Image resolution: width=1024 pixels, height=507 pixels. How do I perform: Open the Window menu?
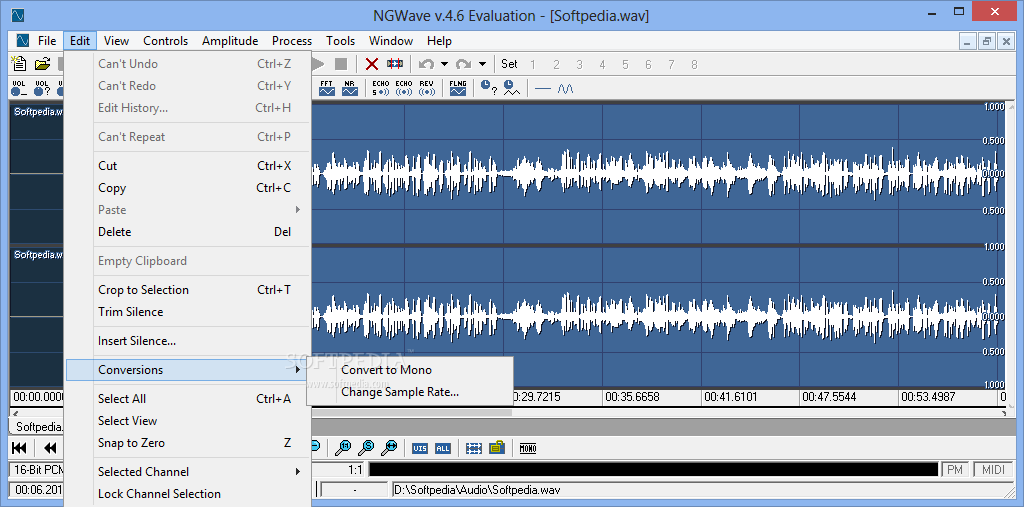point(391,41)
